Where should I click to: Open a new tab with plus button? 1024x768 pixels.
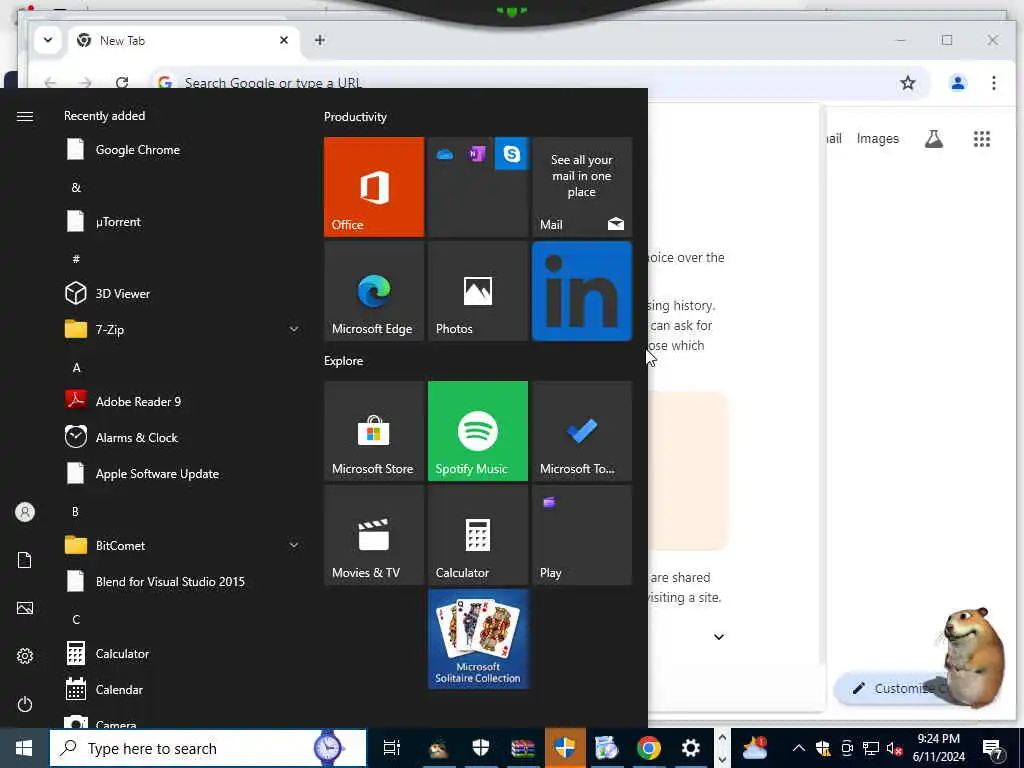coord(320,40)
